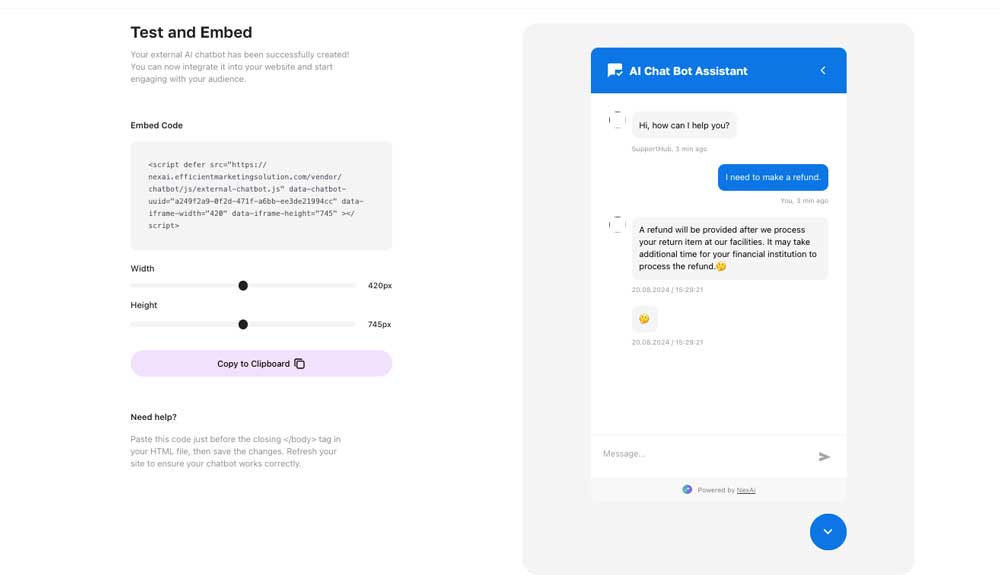Image resolution: width=1000 pixels, height=575 pixels.
Task: Click the "Hi, how can I help you?" message
Action: point(684,126)
